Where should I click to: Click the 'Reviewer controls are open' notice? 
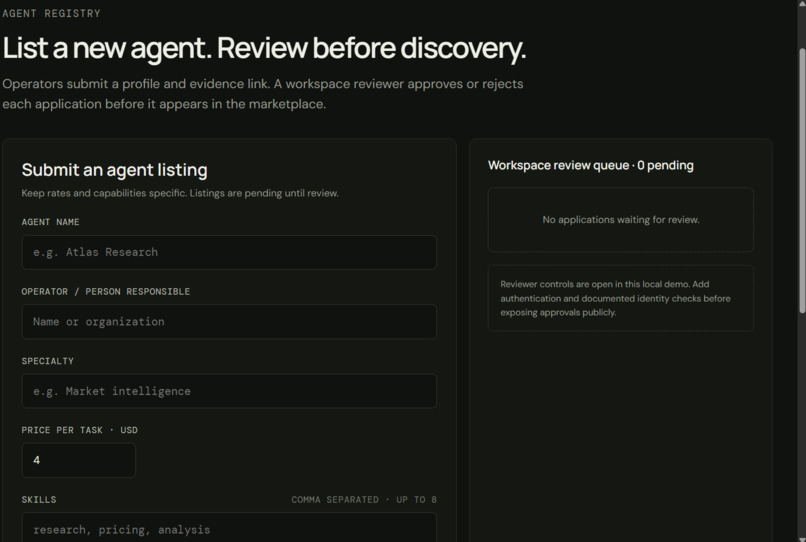point(620,298)
